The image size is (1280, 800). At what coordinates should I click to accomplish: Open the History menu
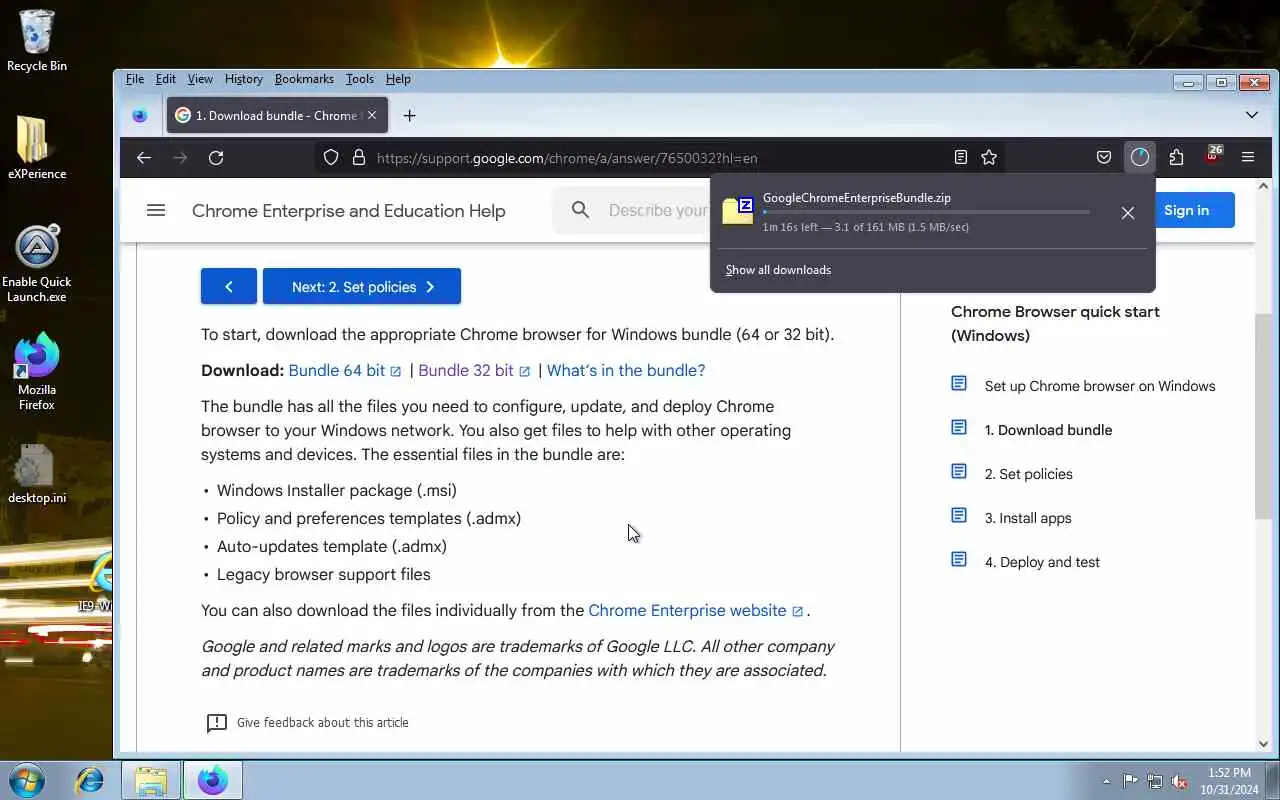tap(244, 79)
